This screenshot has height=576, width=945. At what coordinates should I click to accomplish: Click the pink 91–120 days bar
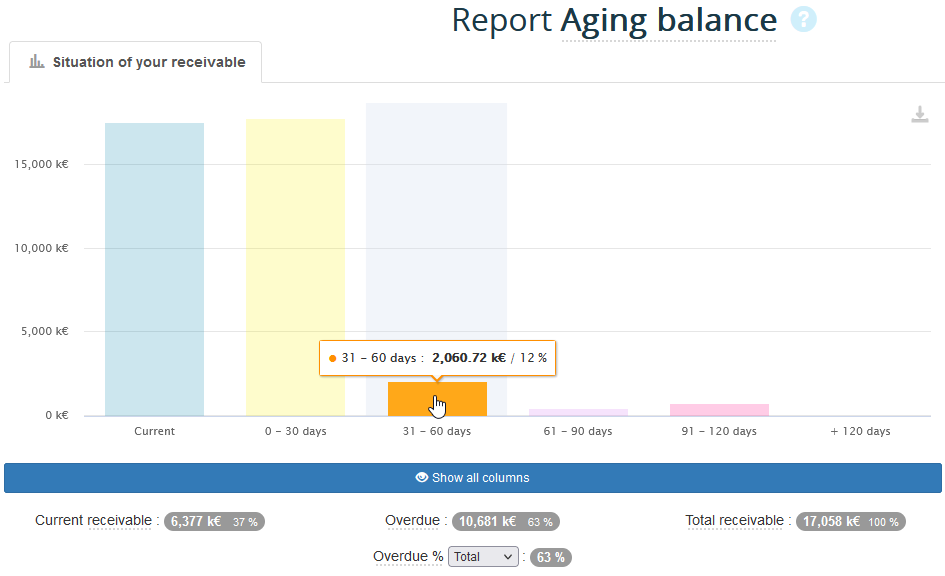coord(719,408)
